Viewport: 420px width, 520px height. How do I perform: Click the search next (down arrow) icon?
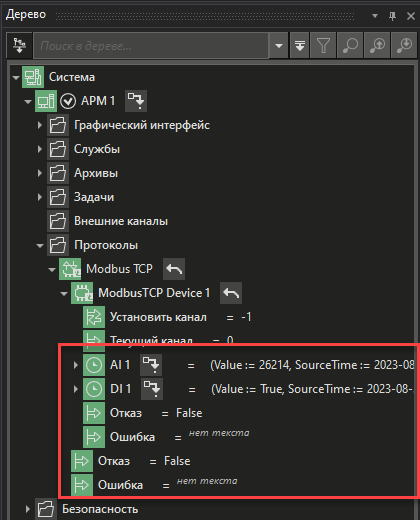point(404,45)
